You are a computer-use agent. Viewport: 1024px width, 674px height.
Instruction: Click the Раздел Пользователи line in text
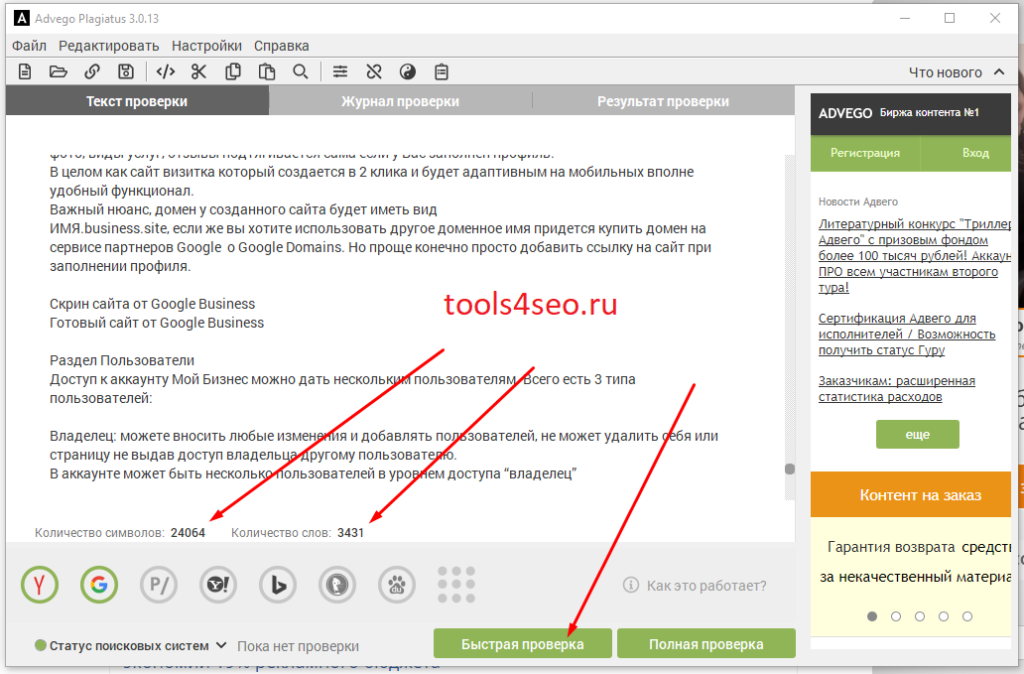point(122,361)
